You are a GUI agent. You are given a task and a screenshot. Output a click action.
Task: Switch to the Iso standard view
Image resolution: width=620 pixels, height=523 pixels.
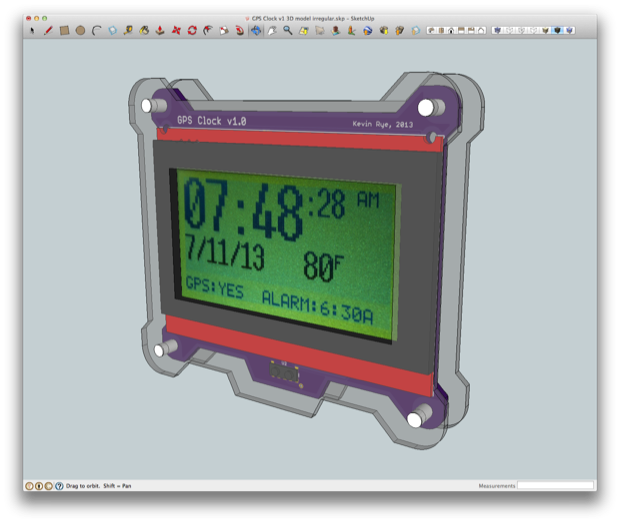pos(432,30)
